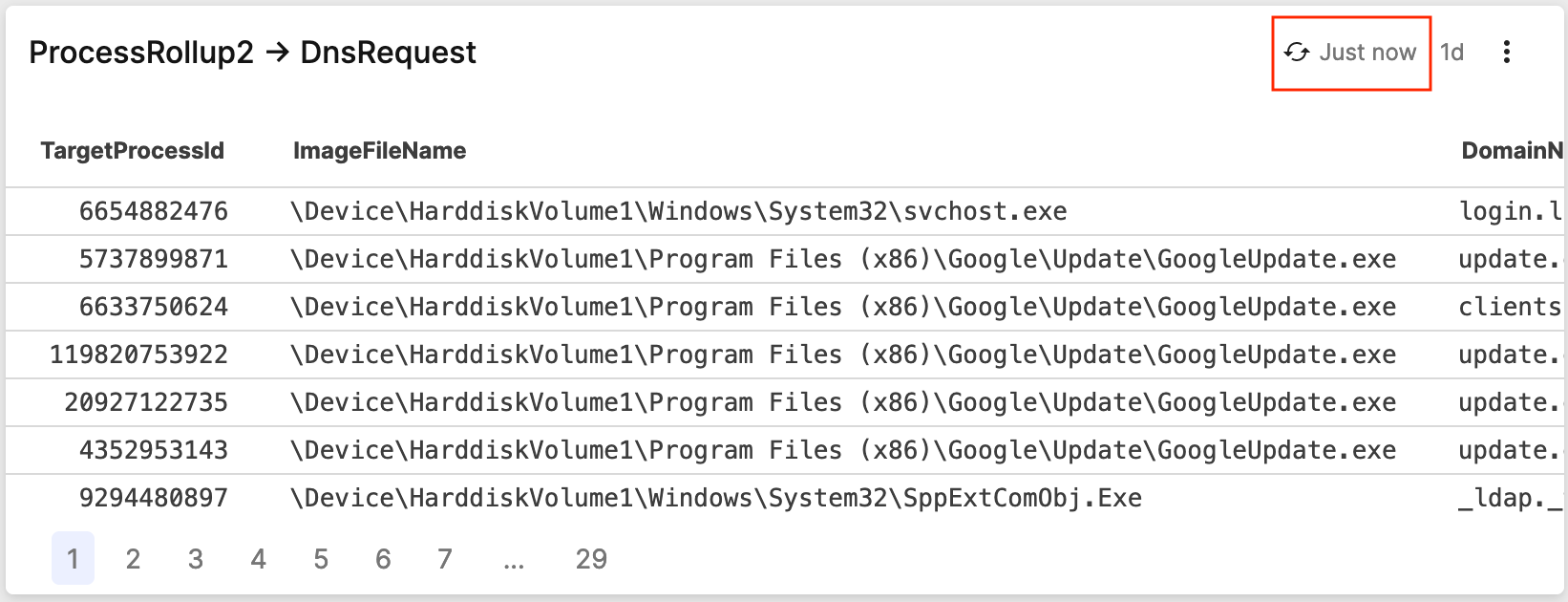Jump to last page 29
Image resolution: width=1568 pixels, height=602 pixels.
(x=593, y=559)
